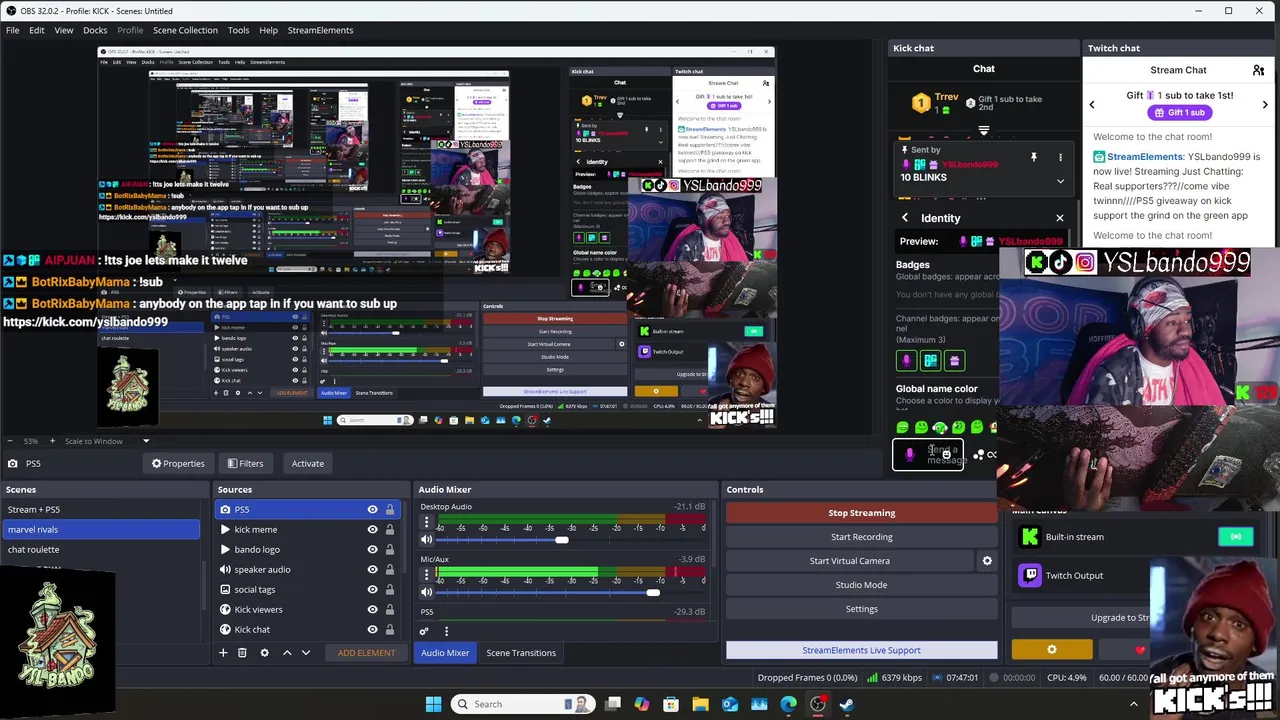Move selected source up with arrow icon
Image resolution: width=1280 pixels, height=720 pixels.
pyautogui.click(x=287, y=653)
